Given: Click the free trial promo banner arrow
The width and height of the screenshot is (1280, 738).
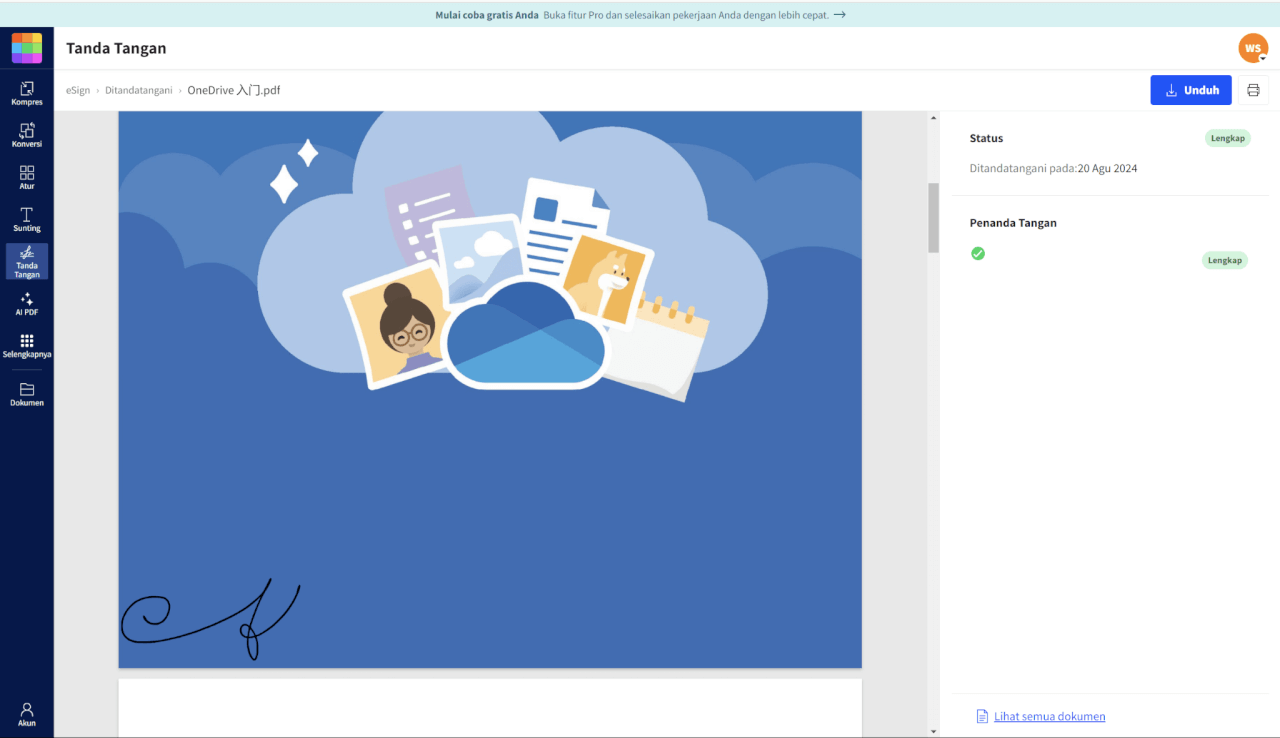Looking at the screenshot, I should pos(840,15).
